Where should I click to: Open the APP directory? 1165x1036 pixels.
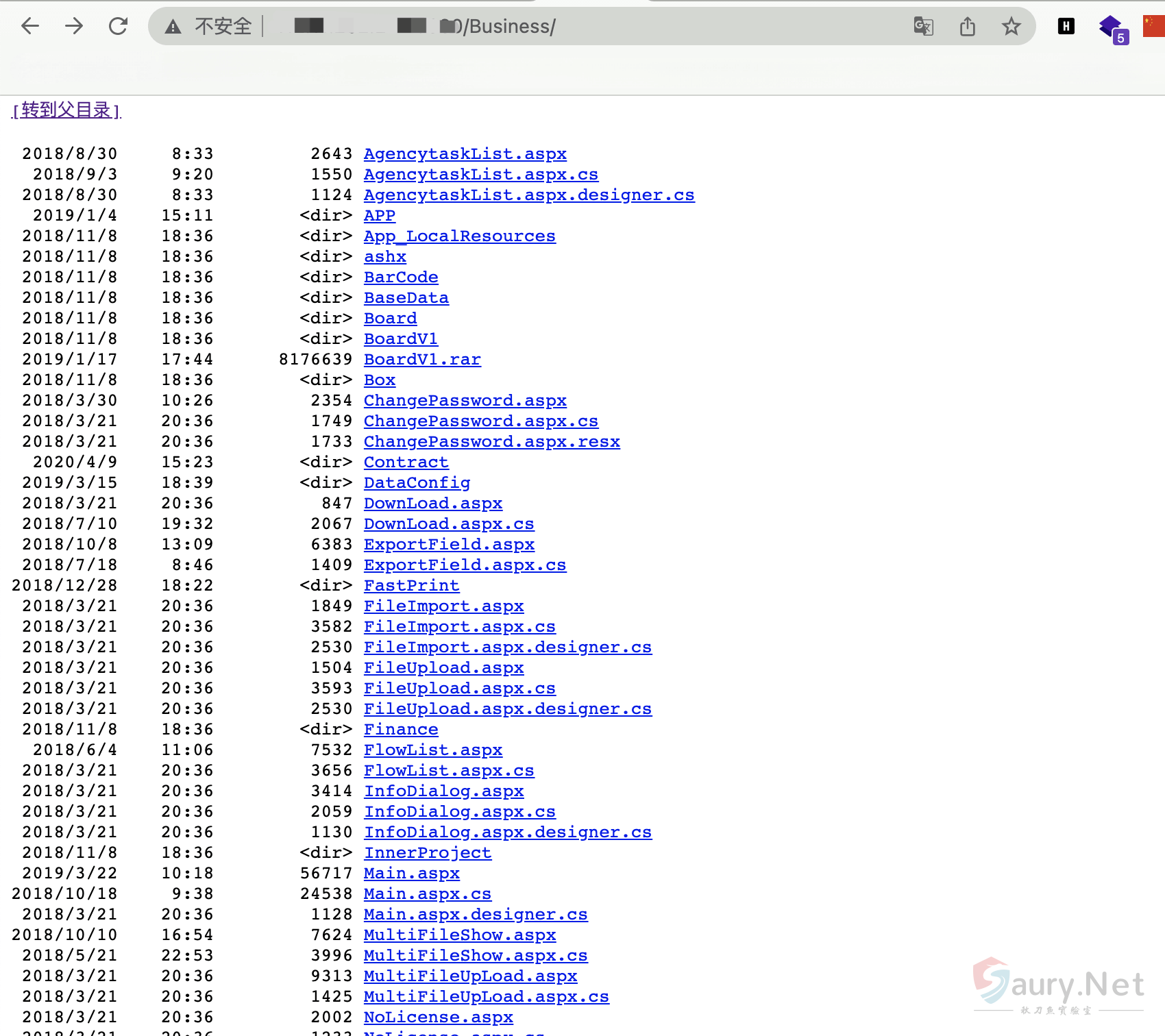379,216
